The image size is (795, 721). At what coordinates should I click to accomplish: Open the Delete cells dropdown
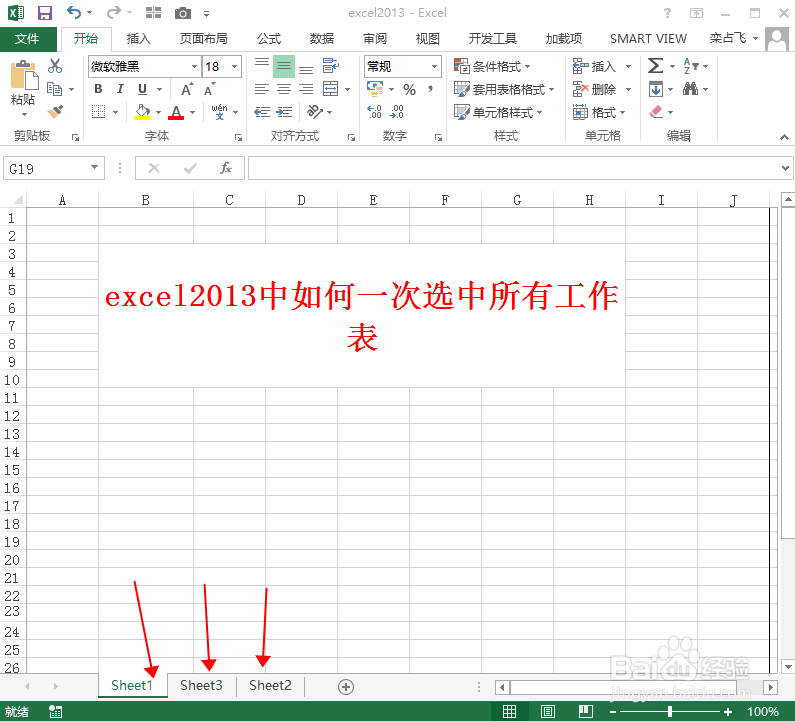[628, 89]
